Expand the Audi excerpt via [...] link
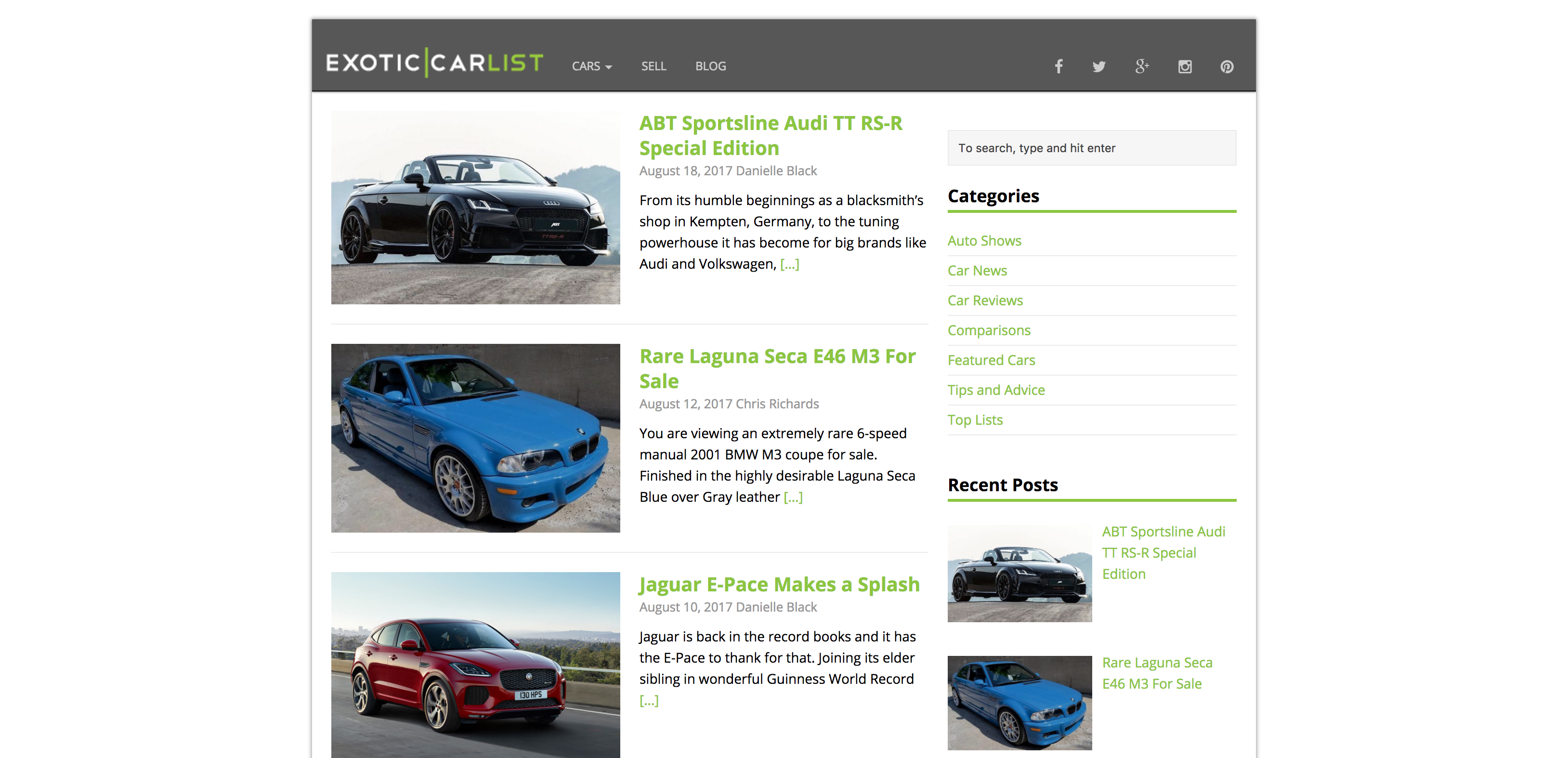This screenshot has width=1568, height=758. click(789, 264)
